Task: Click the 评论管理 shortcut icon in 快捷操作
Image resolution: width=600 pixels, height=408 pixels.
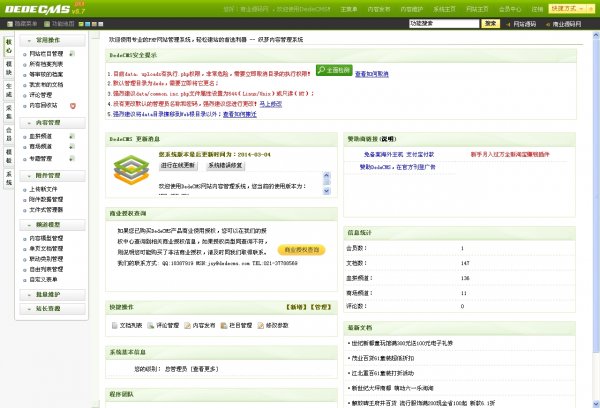Action: pyautogui.click(x=151, y=325)
